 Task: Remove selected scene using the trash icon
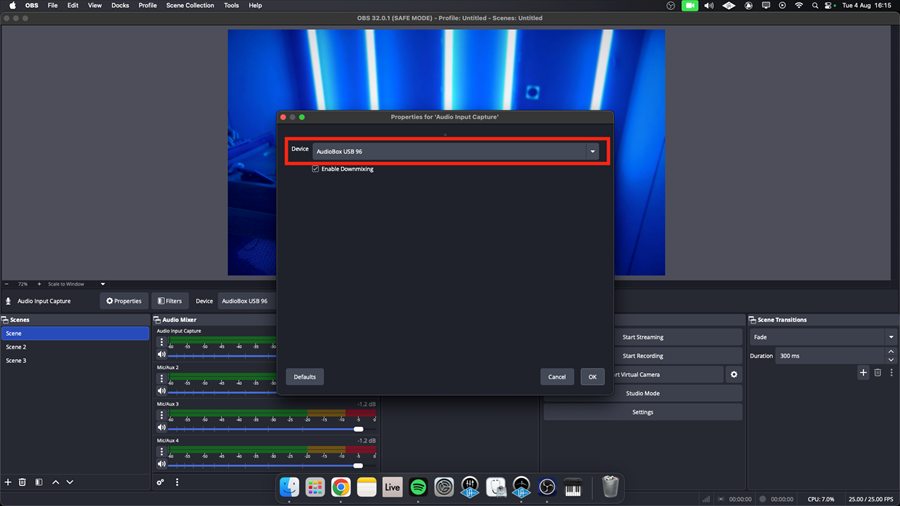22,482
